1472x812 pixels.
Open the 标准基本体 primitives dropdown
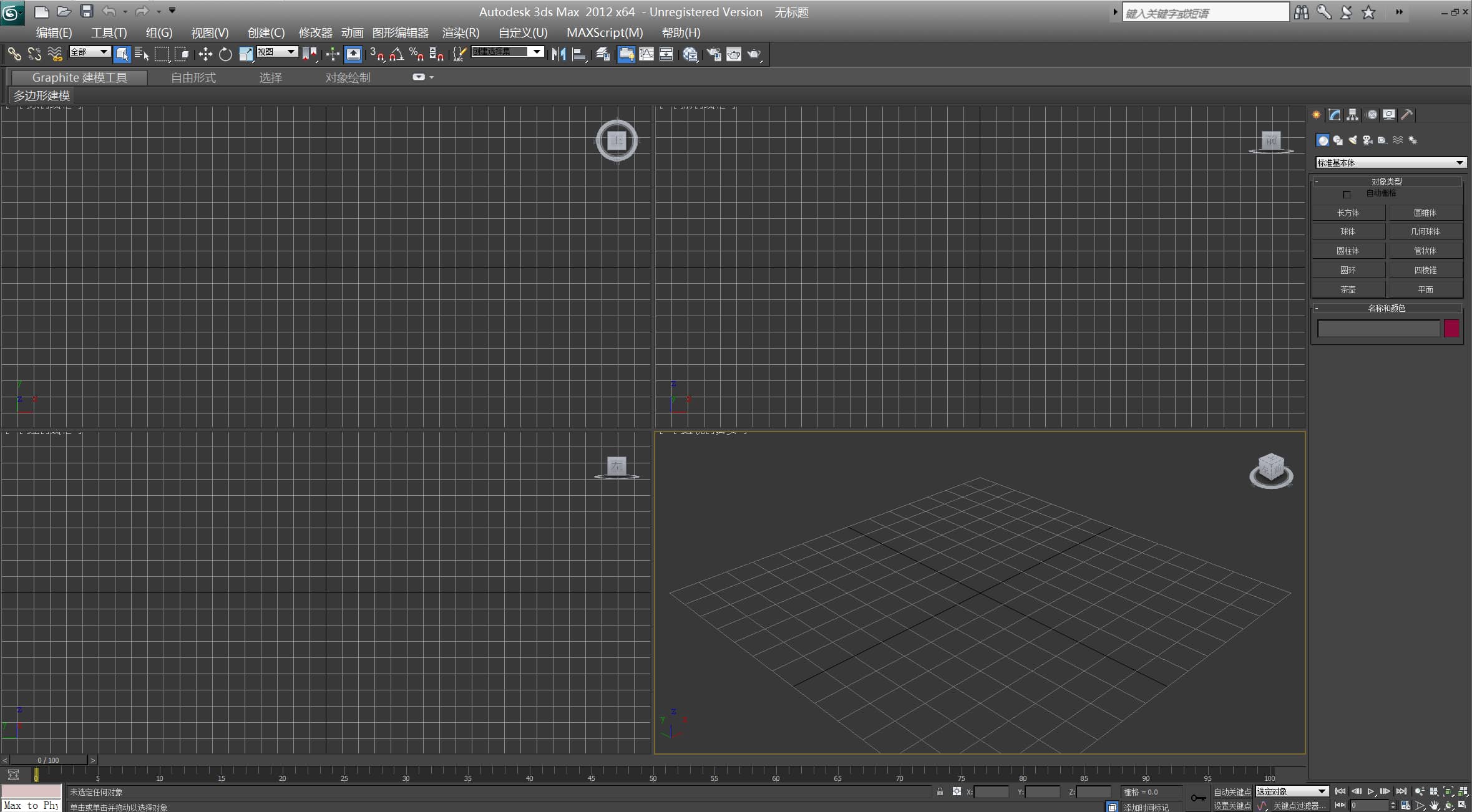1390,163
